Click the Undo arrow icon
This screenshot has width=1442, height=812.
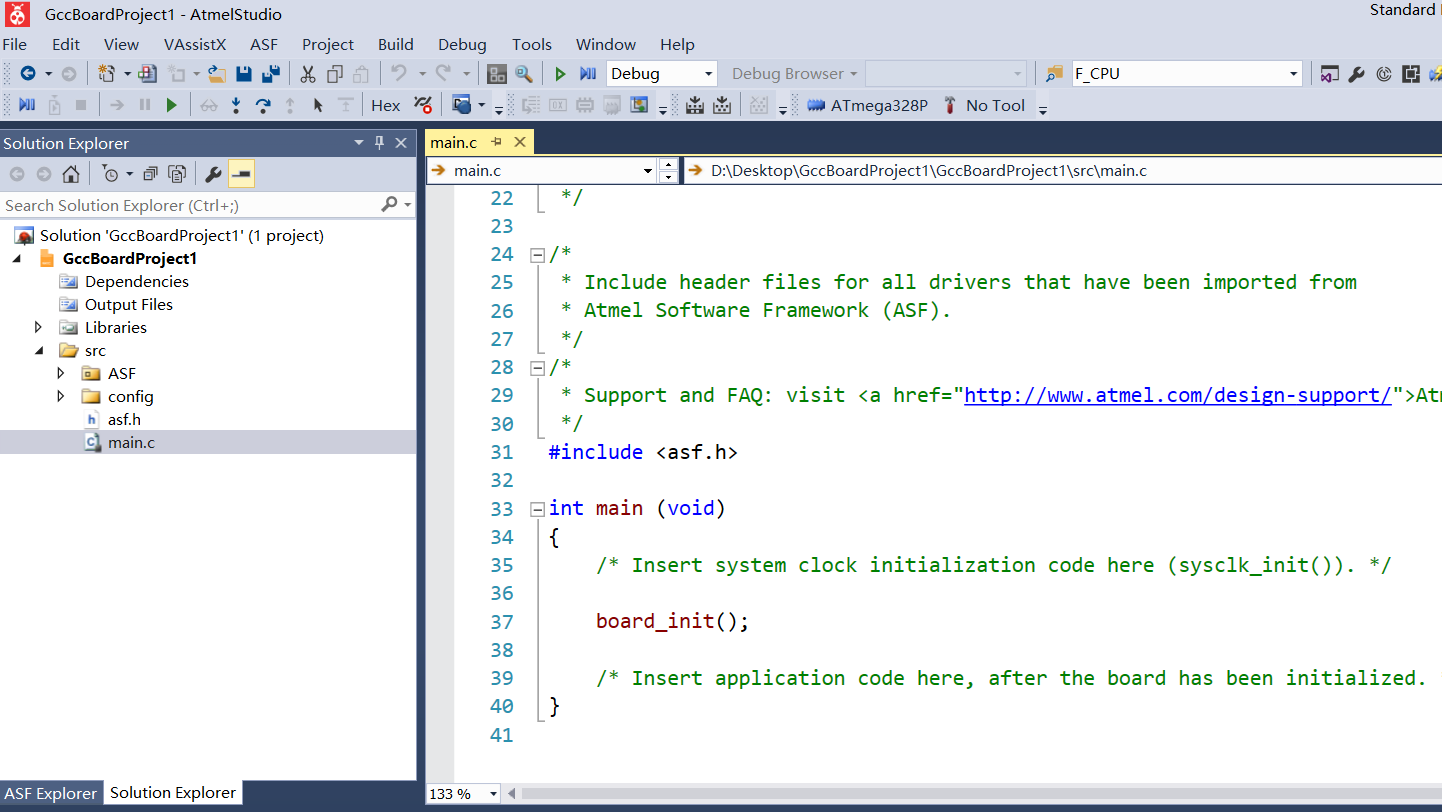click(x=399, y=73)
